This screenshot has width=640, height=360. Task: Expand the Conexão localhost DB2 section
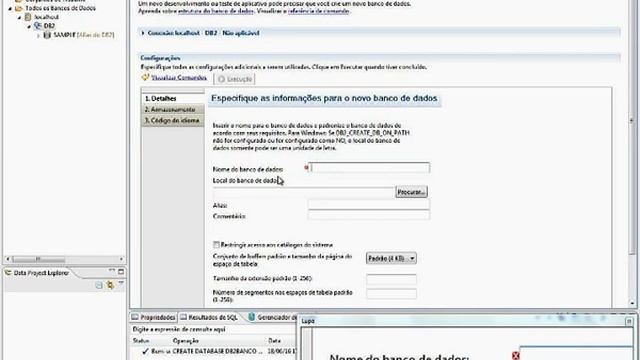pos(143,33)
